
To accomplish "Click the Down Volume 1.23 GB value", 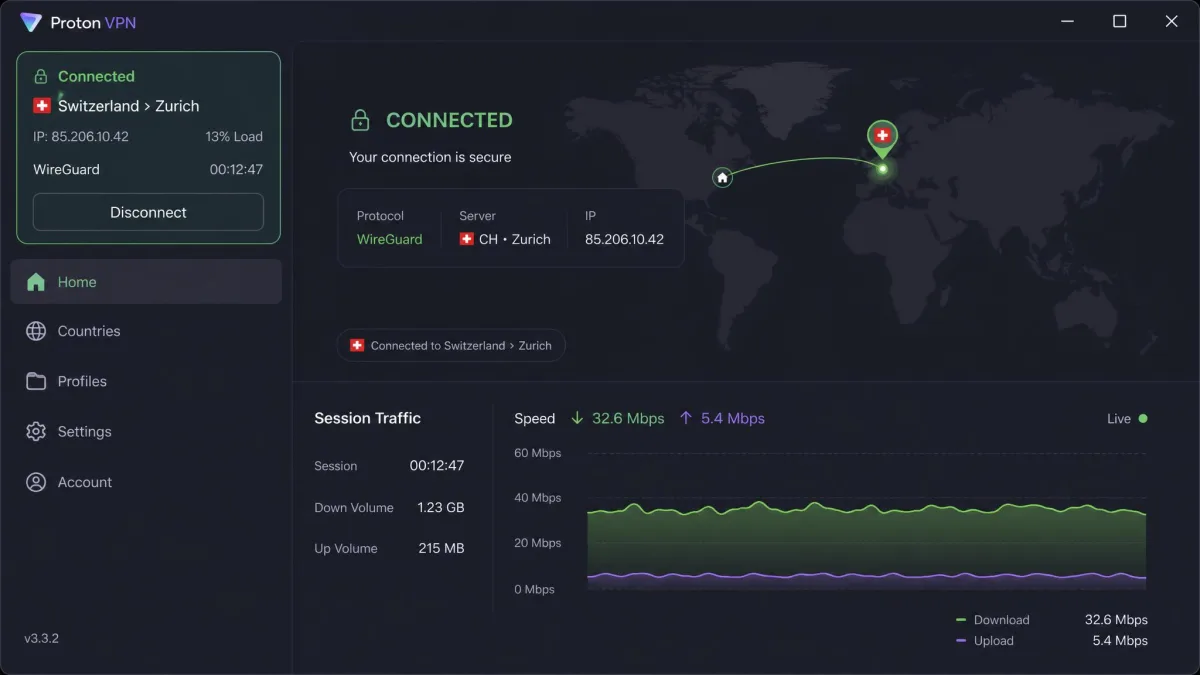I will click(x=441, y=508).
